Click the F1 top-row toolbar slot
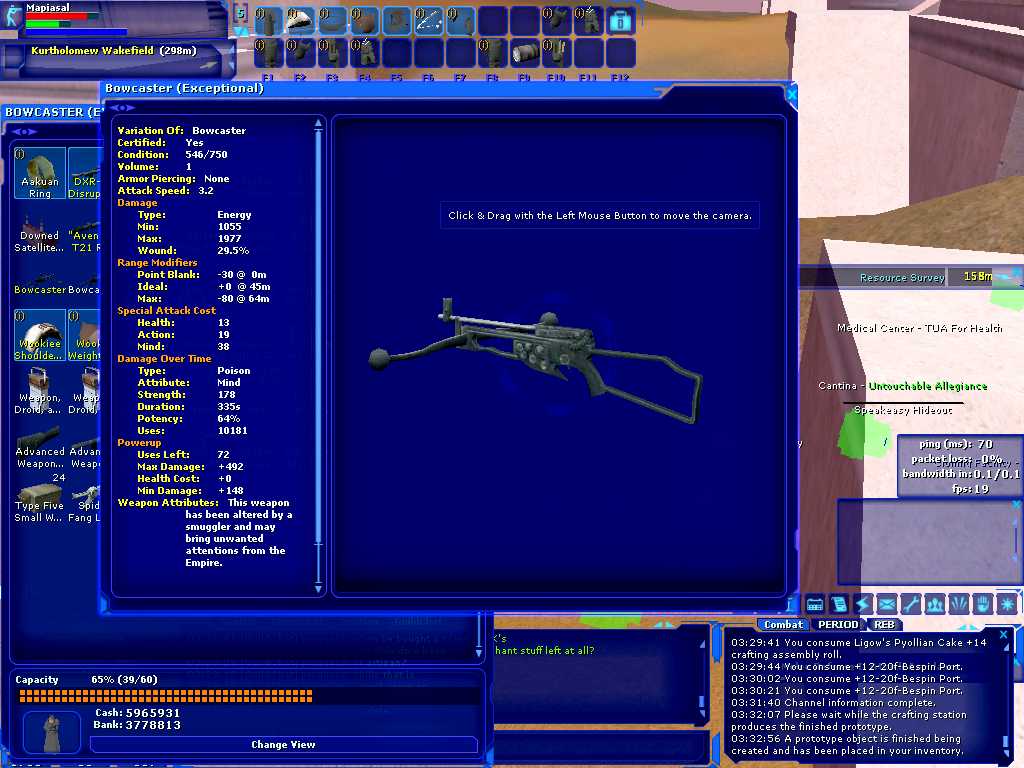 coord(268,20)
